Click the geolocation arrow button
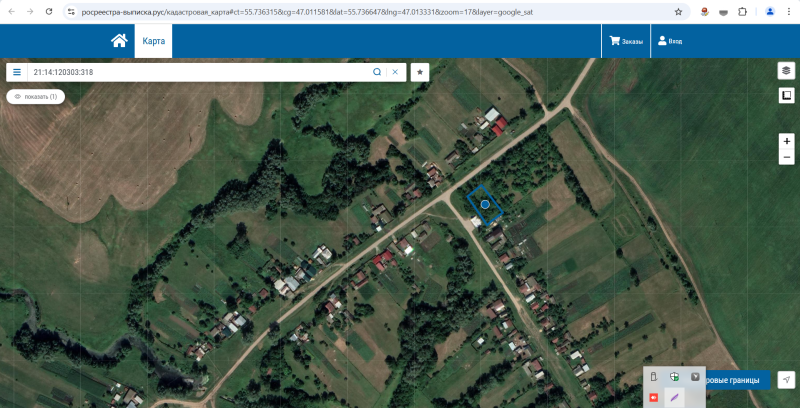This screenshot has width=800, height=408. click(786, 380)
